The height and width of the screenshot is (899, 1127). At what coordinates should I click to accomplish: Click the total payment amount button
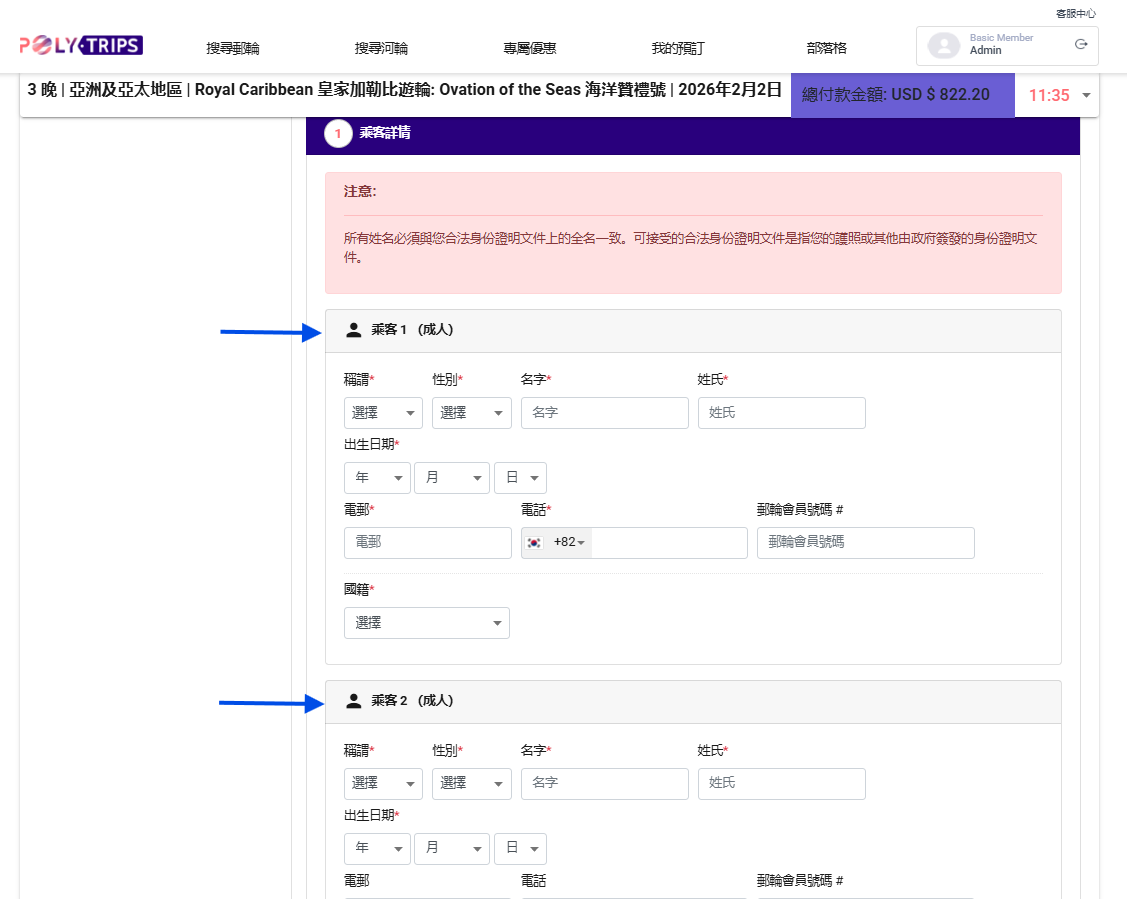[x=902, y=95]
